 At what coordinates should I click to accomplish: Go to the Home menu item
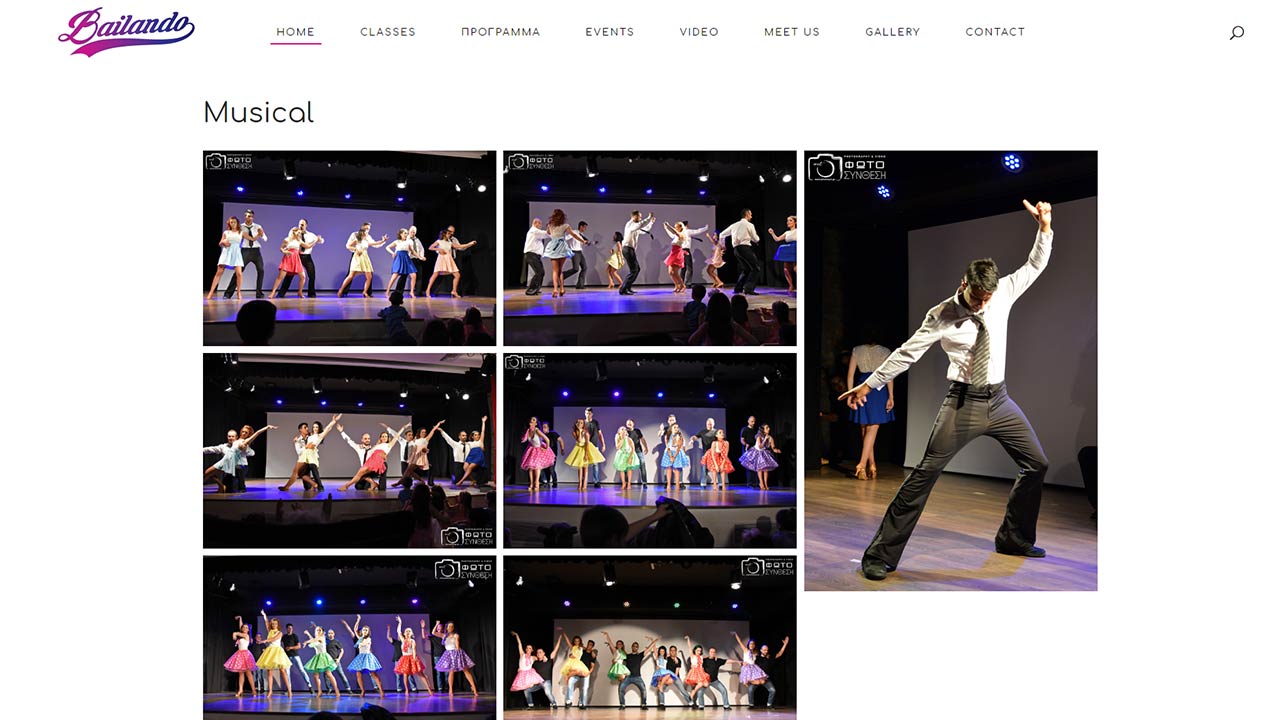tap(295, 32)
